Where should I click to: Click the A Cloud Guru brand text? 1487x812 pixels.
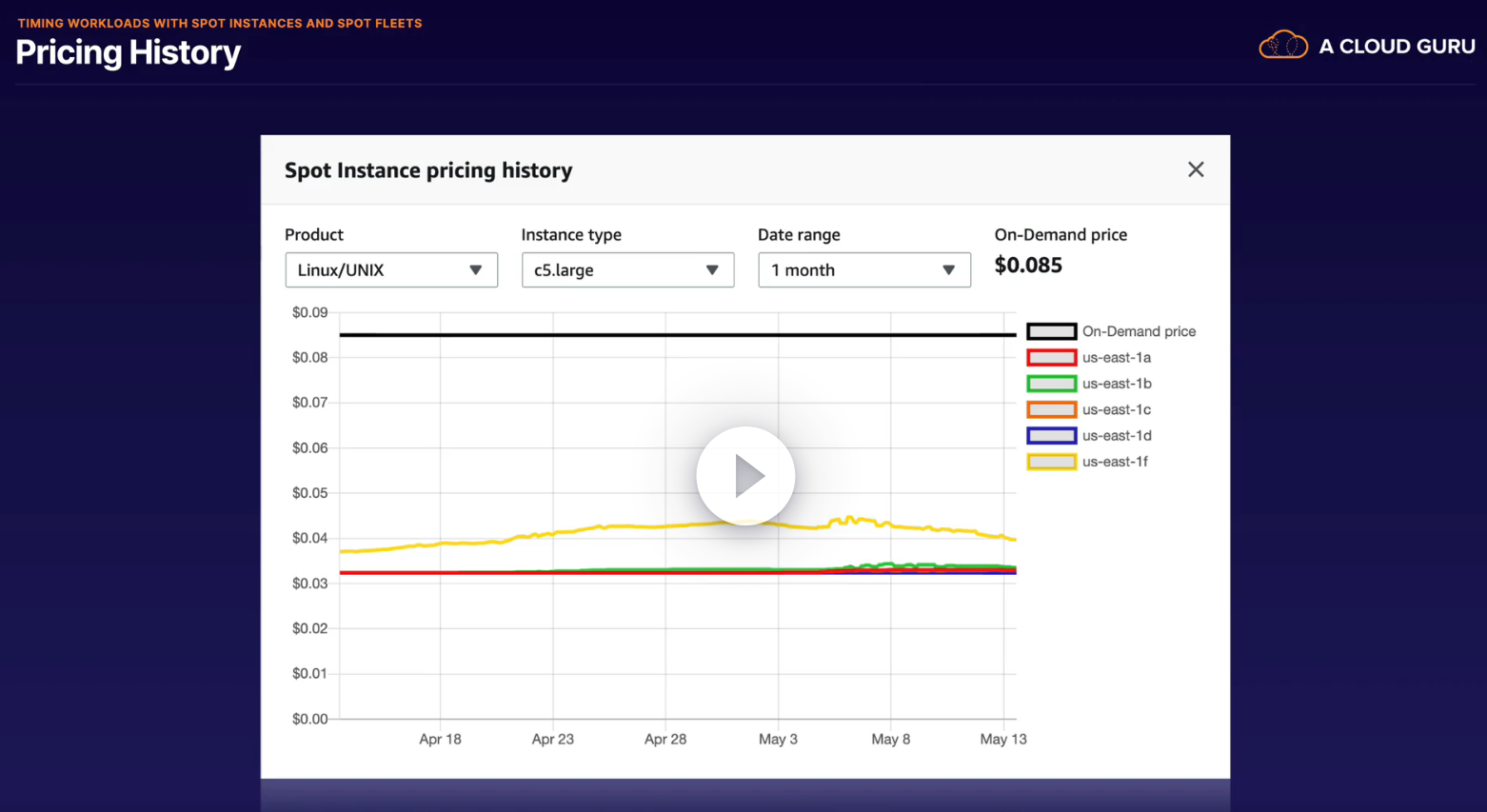coord(1397,46)
